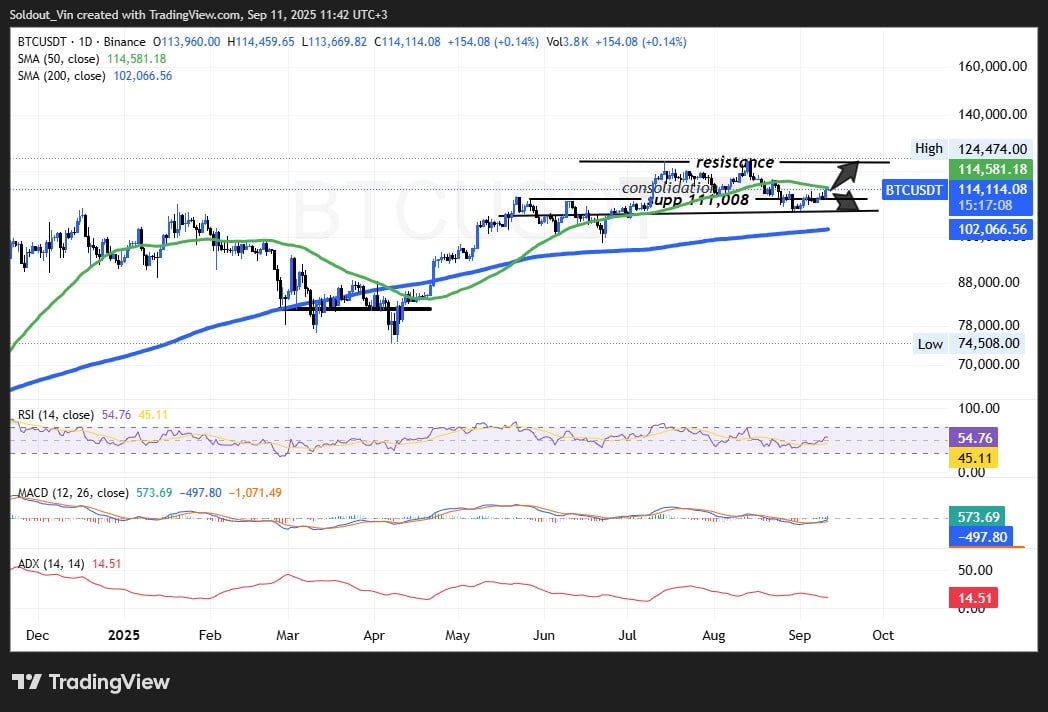Click the Oct label on time axis
This screenshot has width=1048, height=712.
coord(883,635)
